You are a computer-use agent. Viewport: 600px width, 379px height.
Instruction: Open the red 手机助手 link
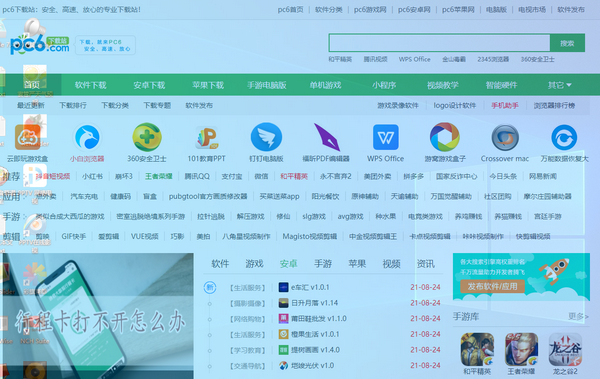pyautogui.click(x=505, y=105)
